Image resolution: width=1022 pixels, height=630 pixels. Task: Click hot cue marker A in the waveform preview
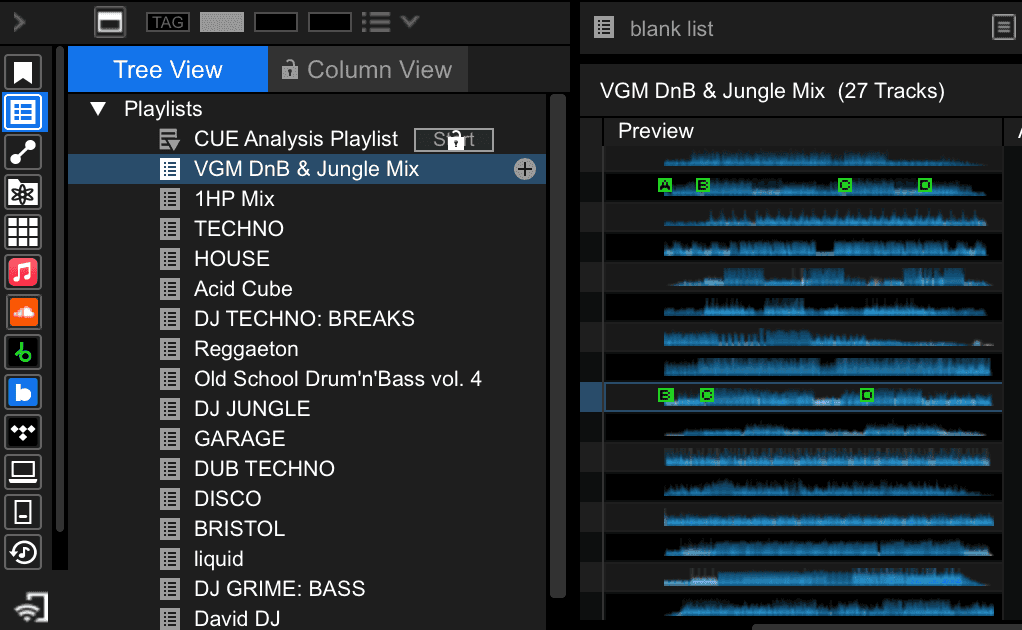(665, 185)
